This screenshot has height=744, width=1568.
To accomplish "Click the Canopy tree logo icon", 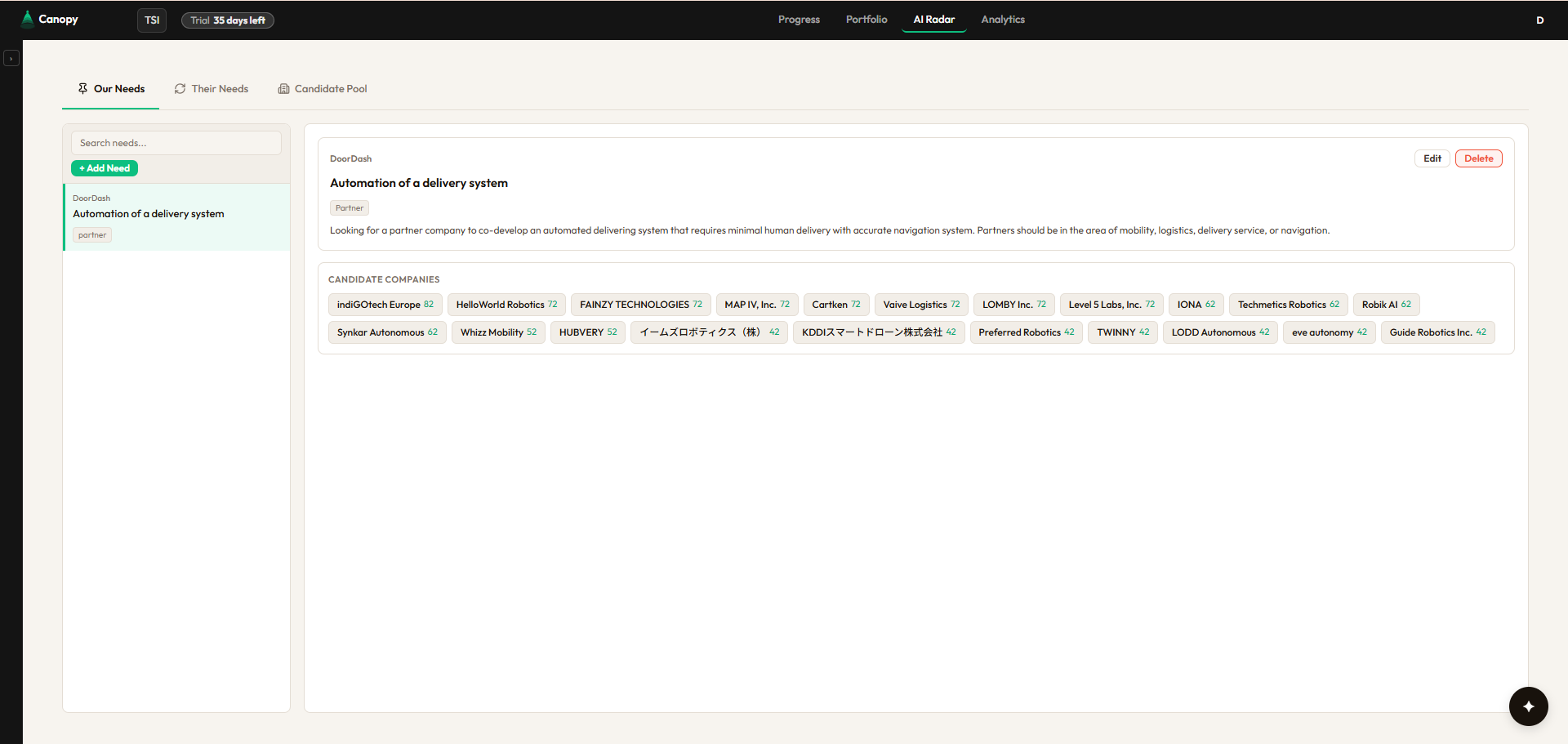I will pyautogui.click(x=28, y=19).
